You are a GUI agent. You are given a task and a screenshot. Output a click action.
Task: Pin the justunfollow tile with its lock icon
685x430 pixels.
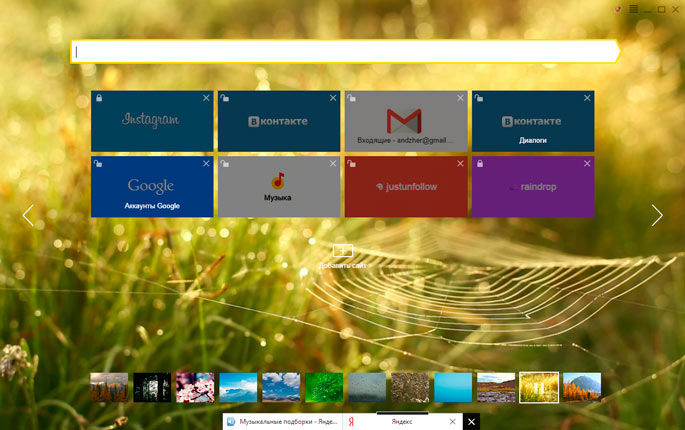tap(351, 163)
